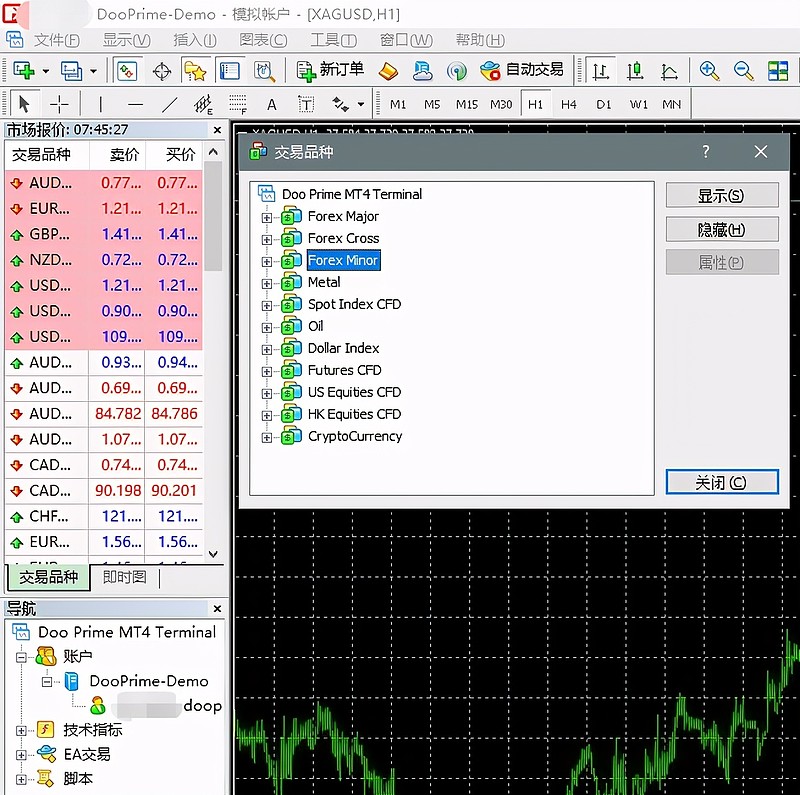Viewport: 800px width, 795px height.
Task: Select text label tool T
Action: (x=306, y=105)
